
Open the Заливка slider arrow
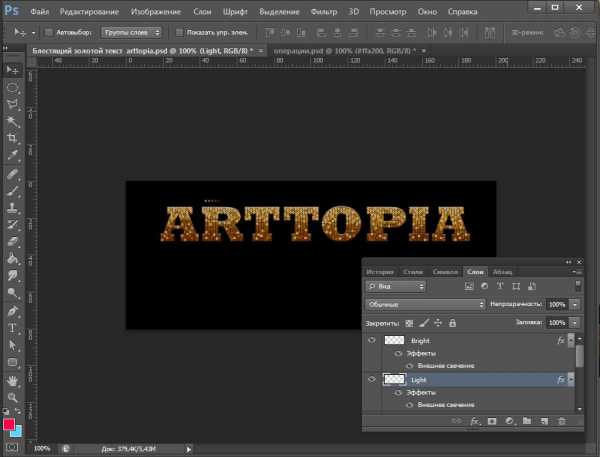tap(575, 323)
